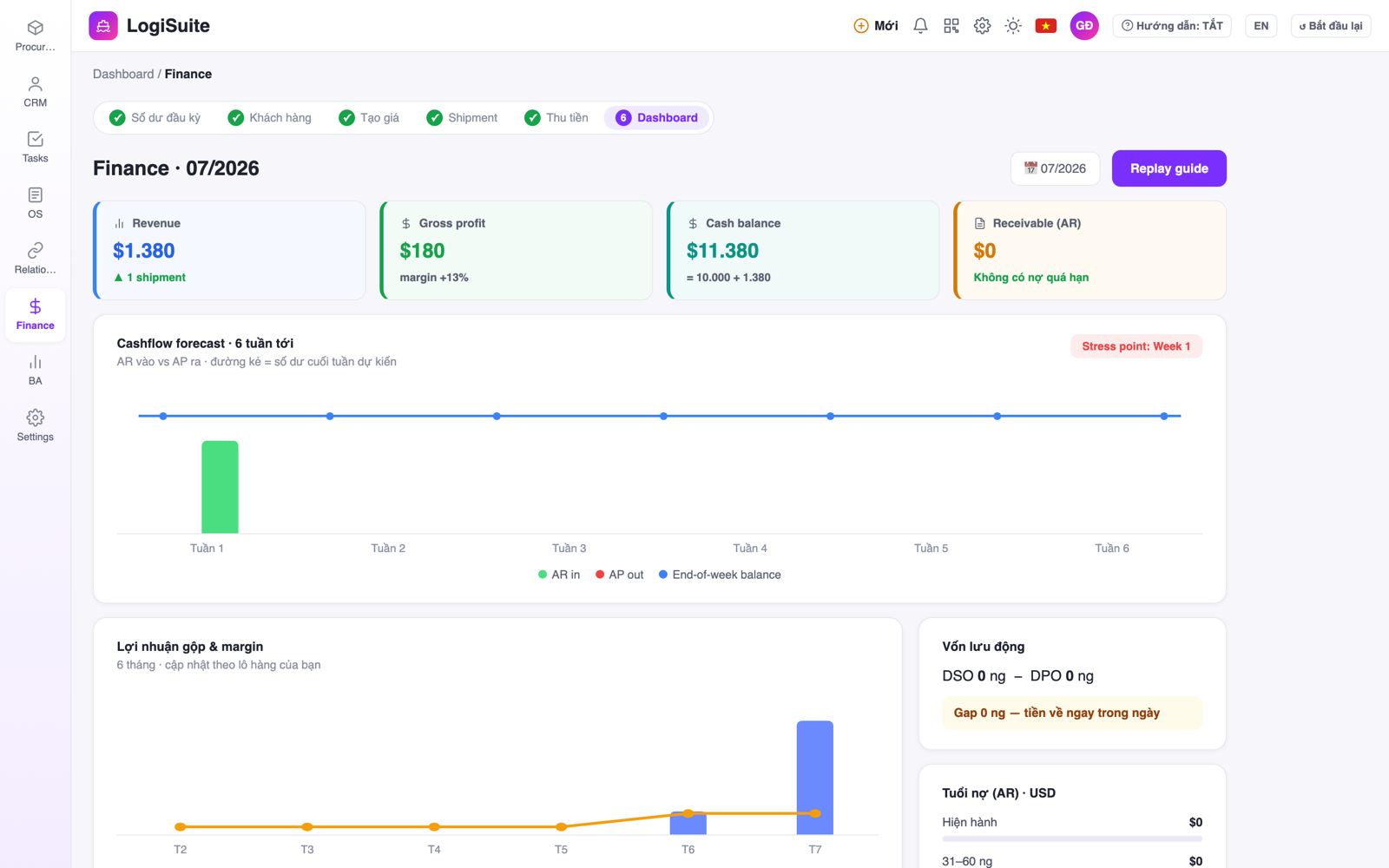This screenshot has width=1389, height=868.
Task: Click the T7 blue profit bar
Action: click(815, 778)
